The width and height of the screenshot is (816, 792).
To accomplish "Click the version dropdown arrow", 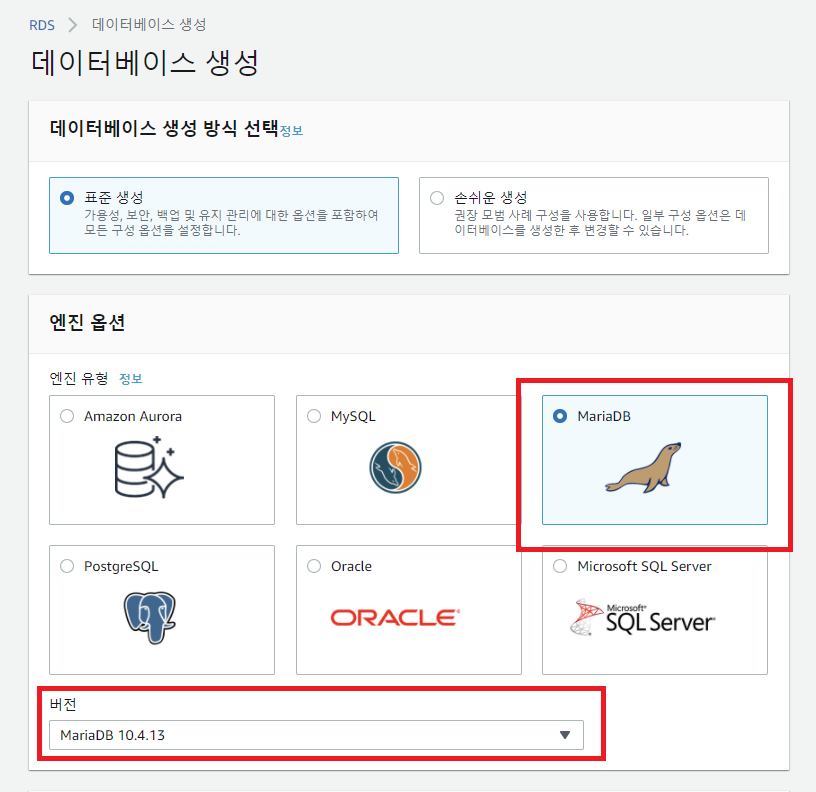I will [x=565, y=735].
